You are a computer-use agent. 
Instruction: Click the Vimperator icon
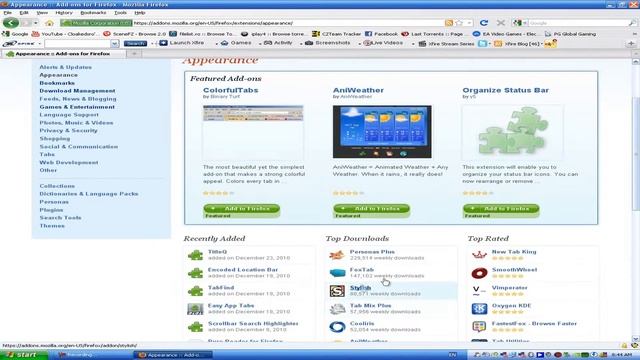(479, 291)
